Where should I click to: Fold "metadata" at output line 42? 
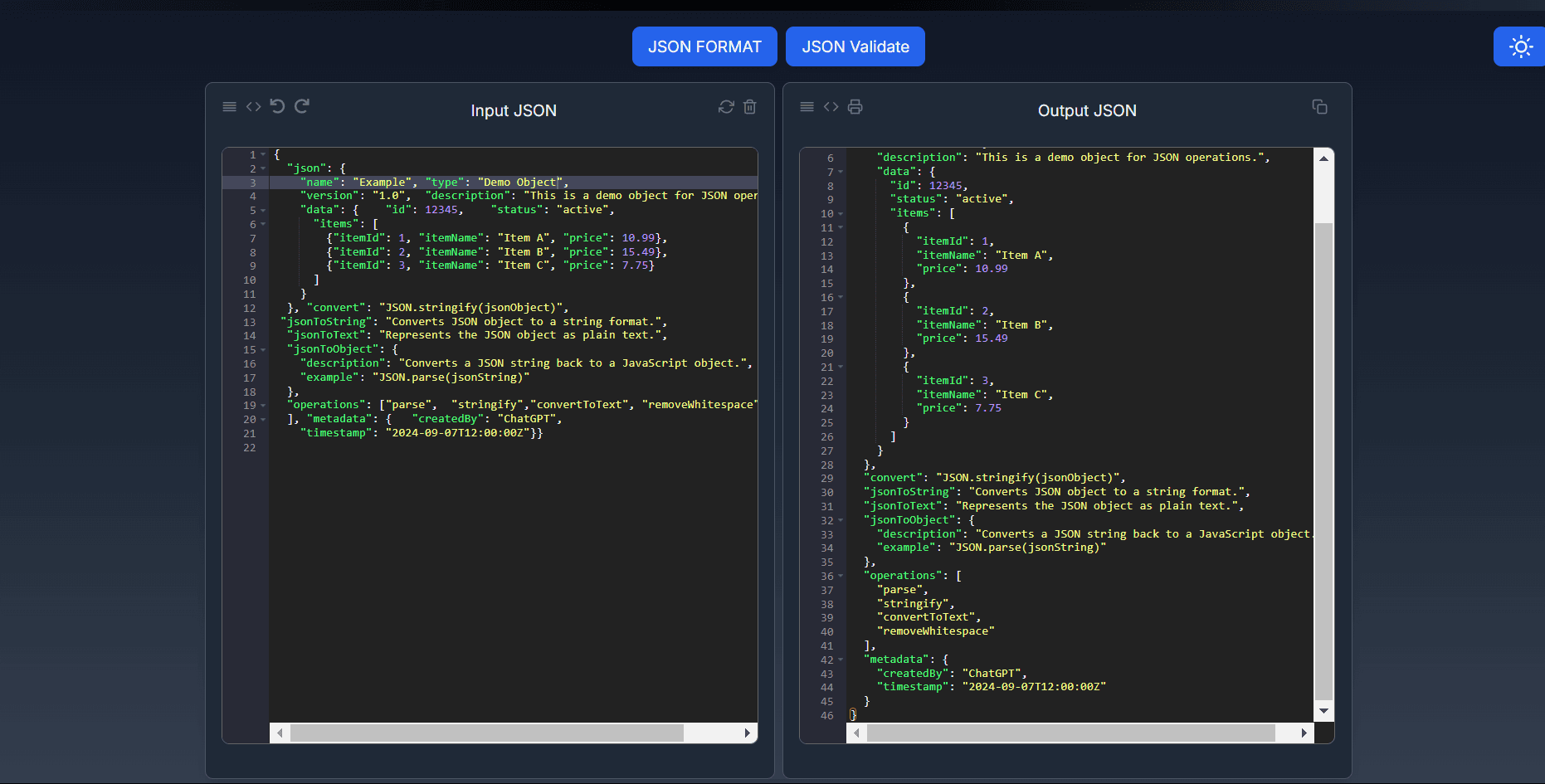point(841,660)
